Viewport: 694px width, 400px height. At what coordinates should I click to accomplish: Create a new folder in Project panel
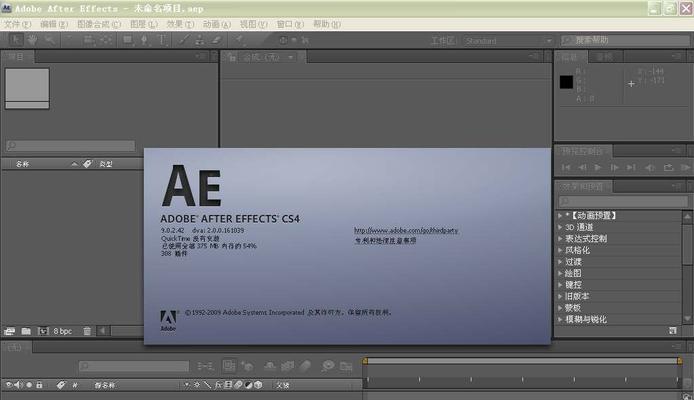coord(26,331)
